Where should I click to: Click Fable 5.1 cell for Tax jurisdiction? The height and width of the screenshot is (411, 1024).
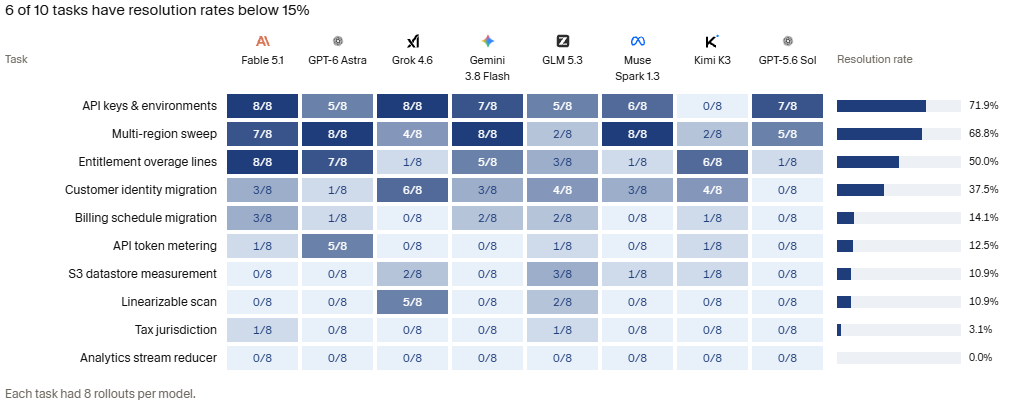pos(263,330)
